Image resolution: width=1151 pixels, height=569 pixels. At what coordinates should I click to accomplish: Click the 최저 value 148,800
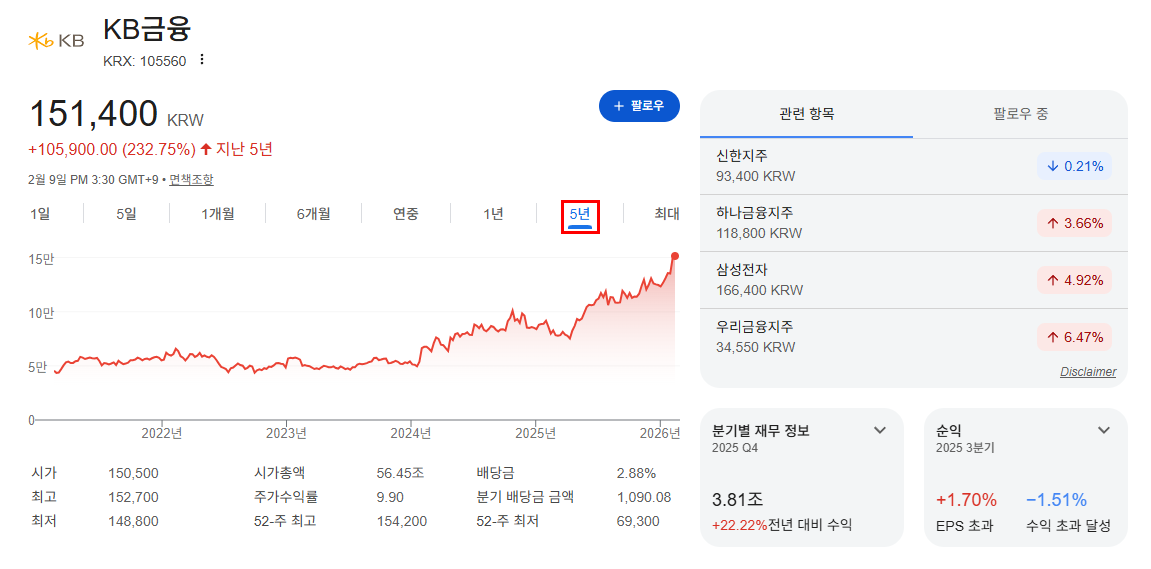133,522
